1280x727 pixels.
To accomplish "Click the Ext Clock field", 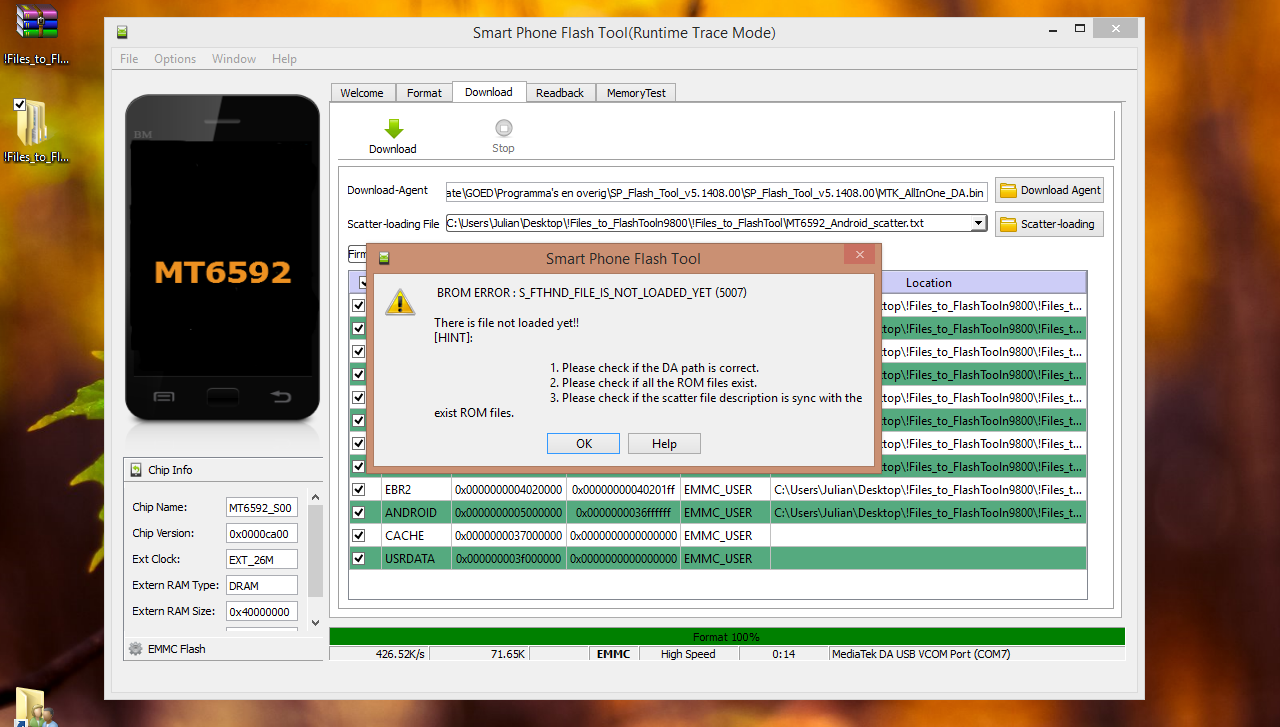I will (x=262, y=559).
